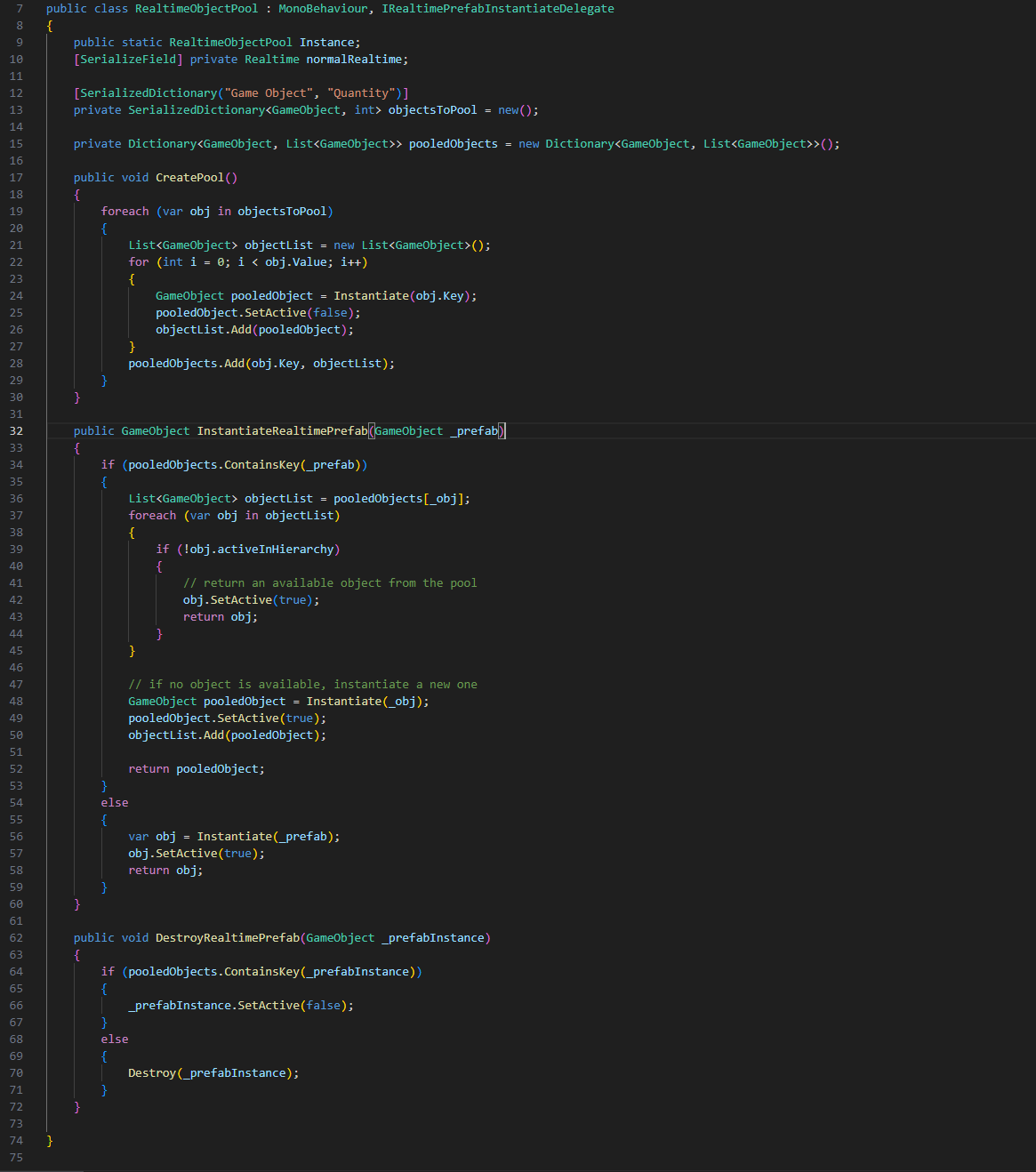This screenshot has height=1172, width=1036.
Task: Click the comment "return an available object from the pool"
Action: click(x=330, y=583)
